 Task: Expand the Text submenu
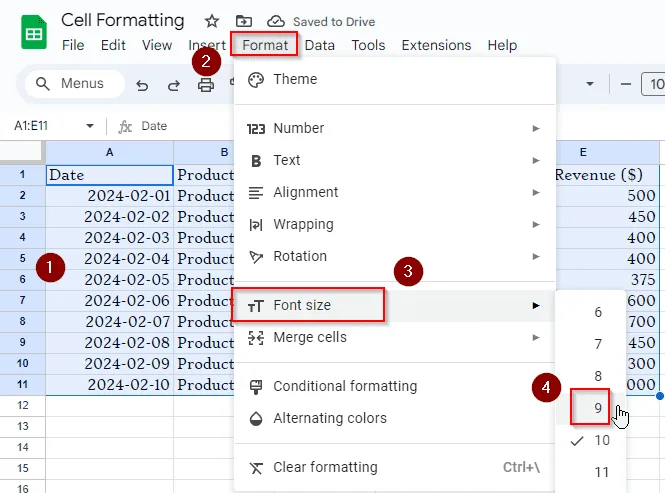click(394, 160)
